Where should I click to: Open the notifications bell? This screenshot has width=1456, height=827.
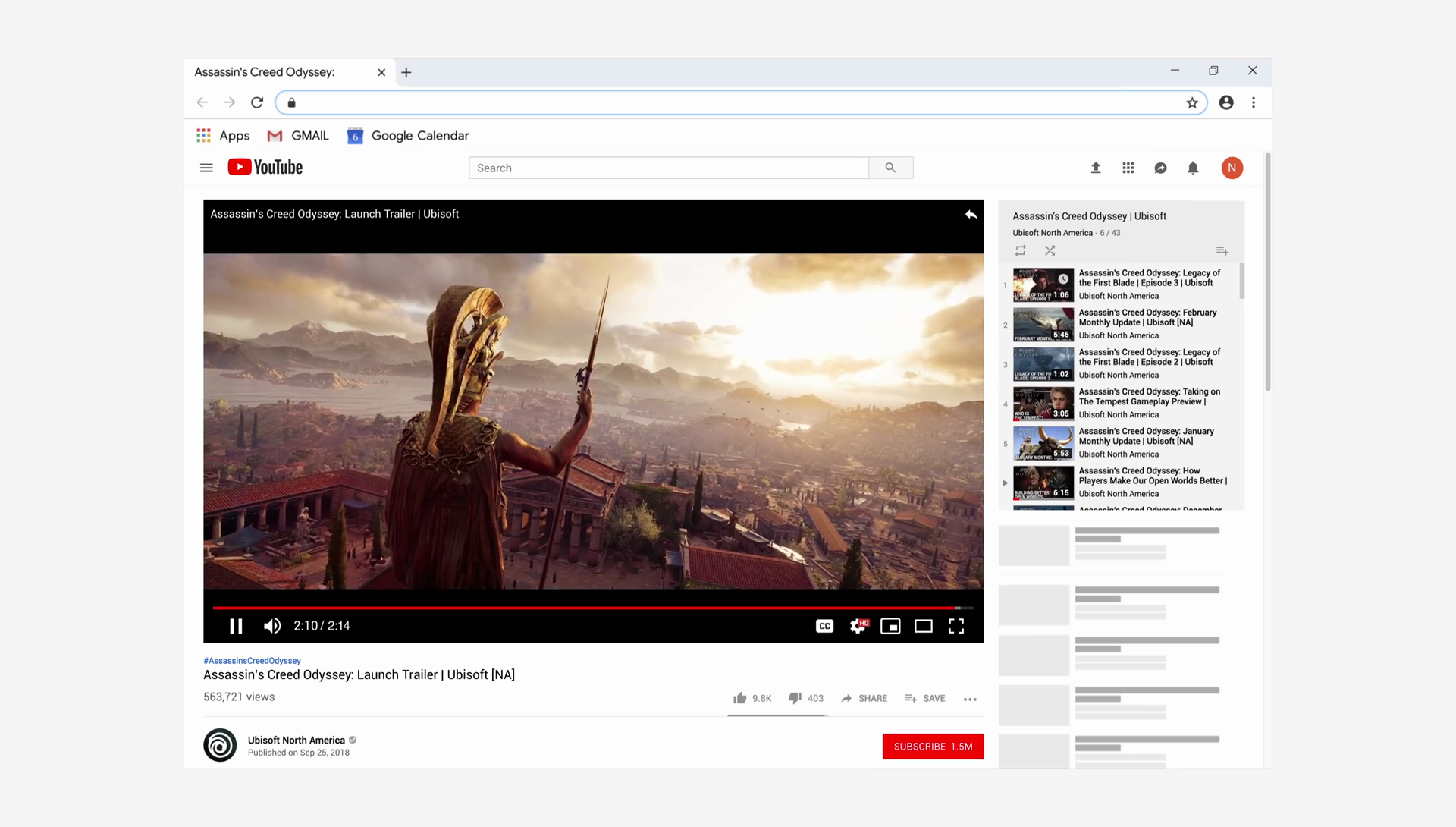pos(1193,168)
